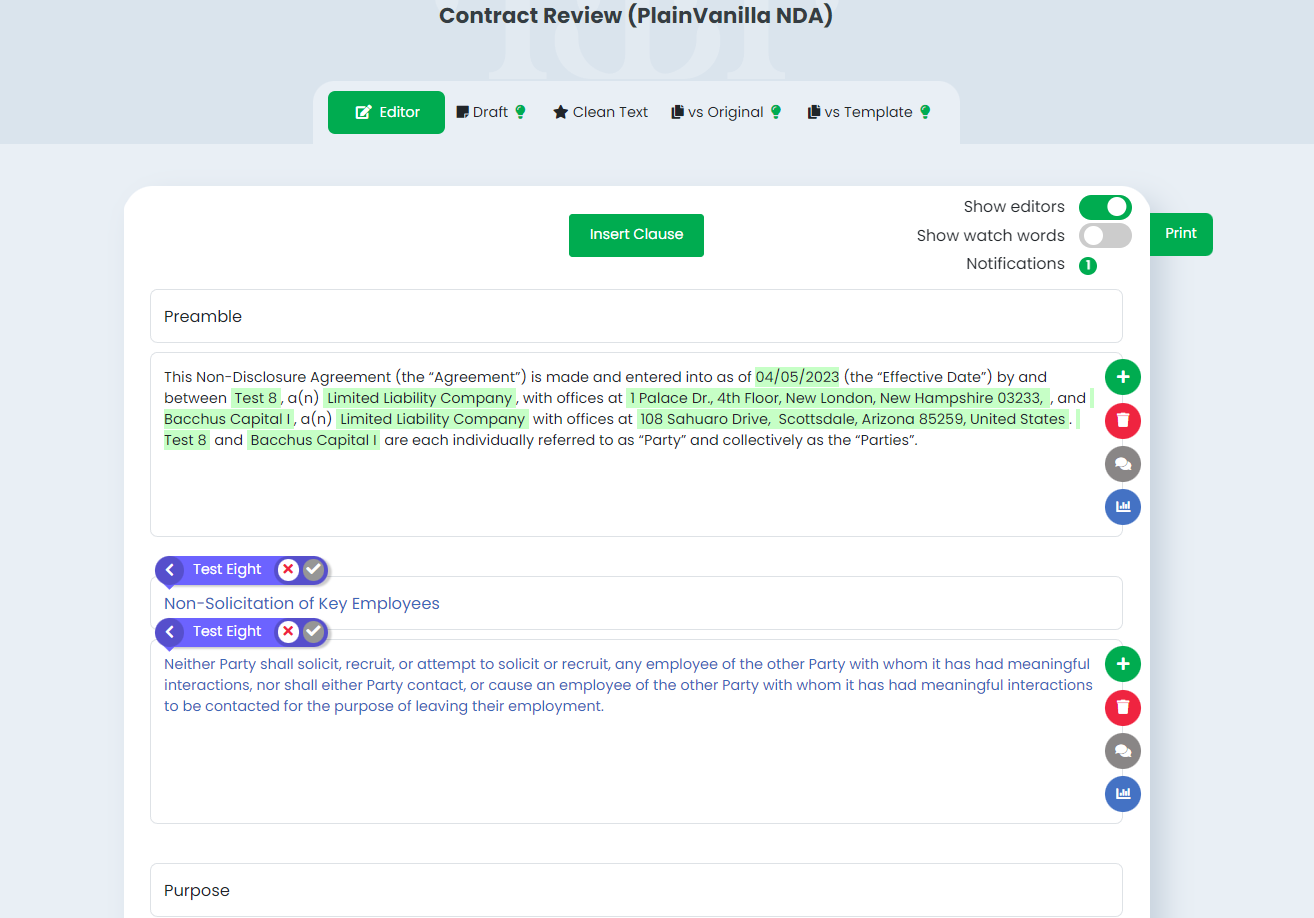This screenshot has width=1314, height=918.
Task: Open comments on Non-Solicitation clause
Action: click(1122, 751)
